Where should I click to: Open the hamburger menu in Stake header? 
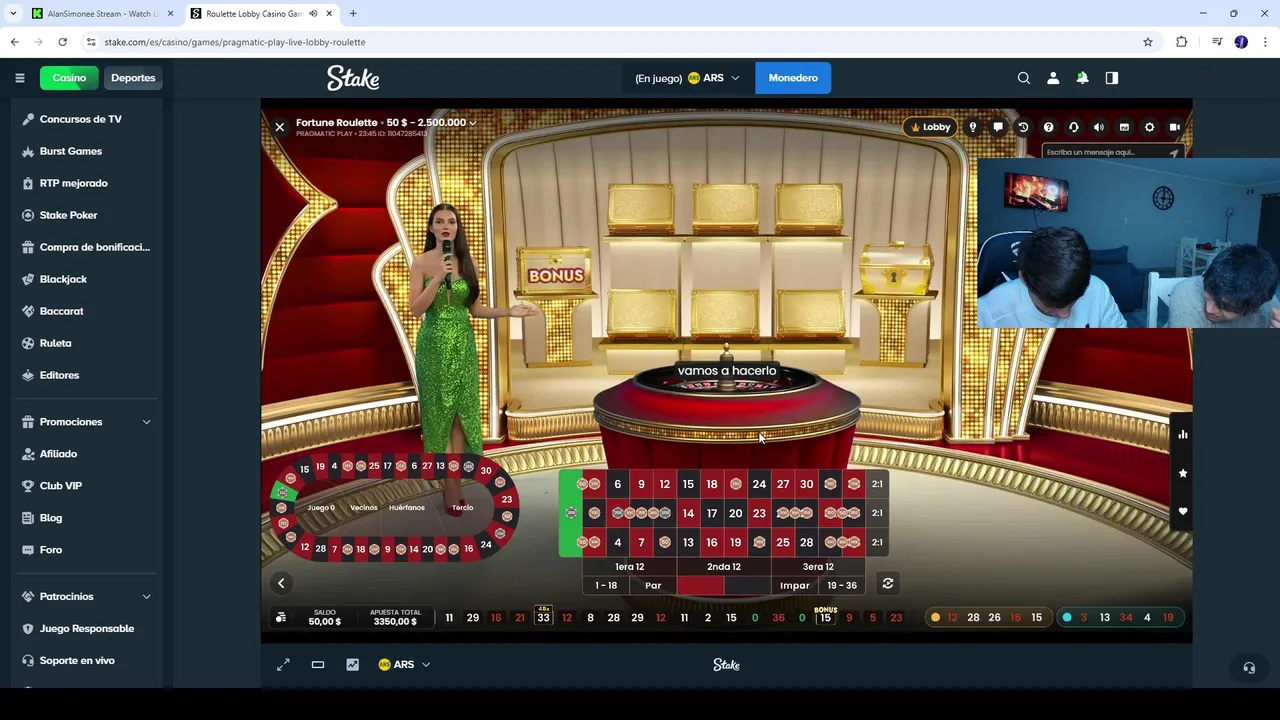[x=19, y=78]
